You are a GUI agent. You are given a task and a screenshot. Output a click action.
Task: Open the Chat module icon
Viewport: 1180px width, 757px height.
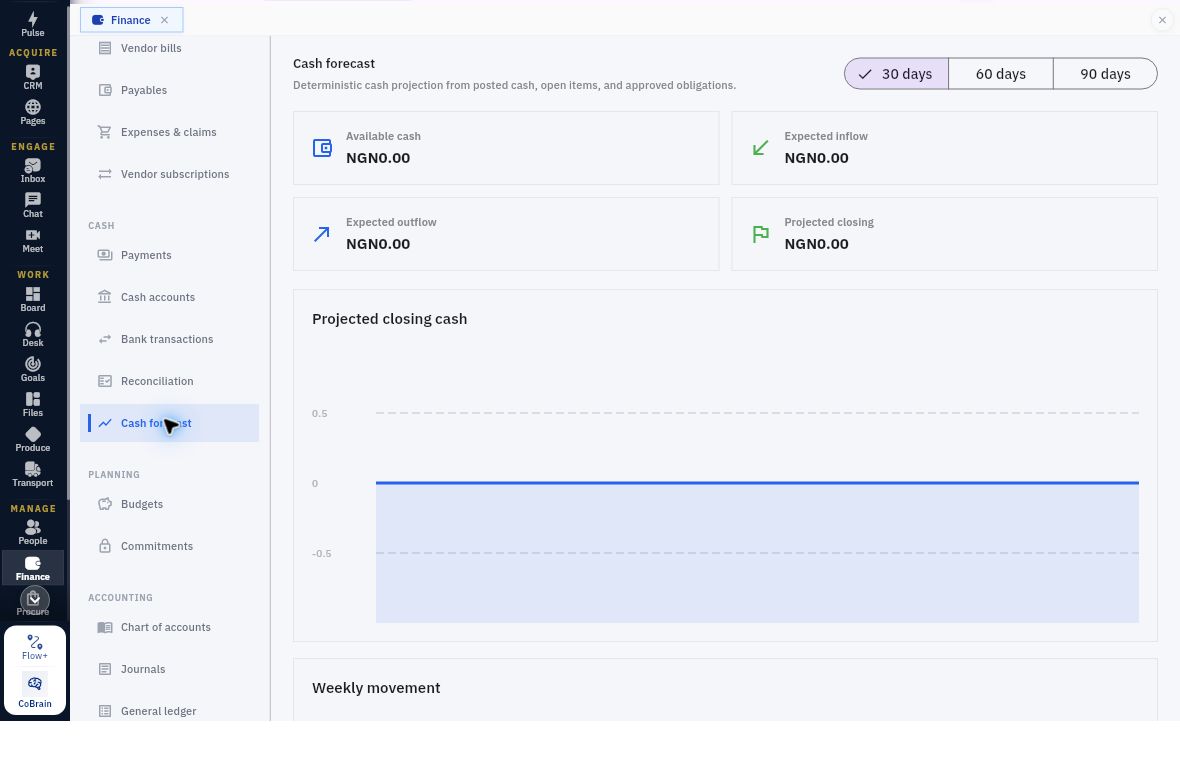32,205
